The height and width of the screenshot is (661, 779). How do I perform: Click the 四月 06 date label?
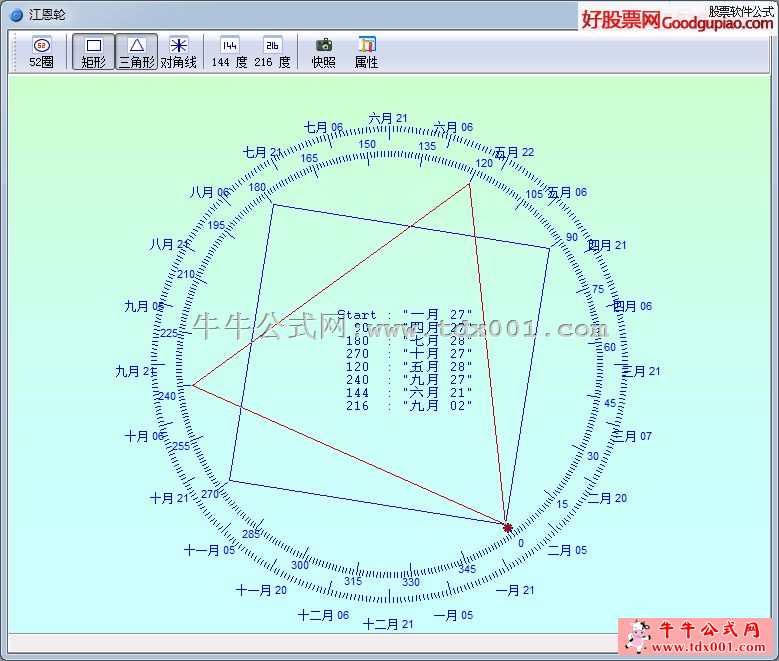[x=632, y=306]
